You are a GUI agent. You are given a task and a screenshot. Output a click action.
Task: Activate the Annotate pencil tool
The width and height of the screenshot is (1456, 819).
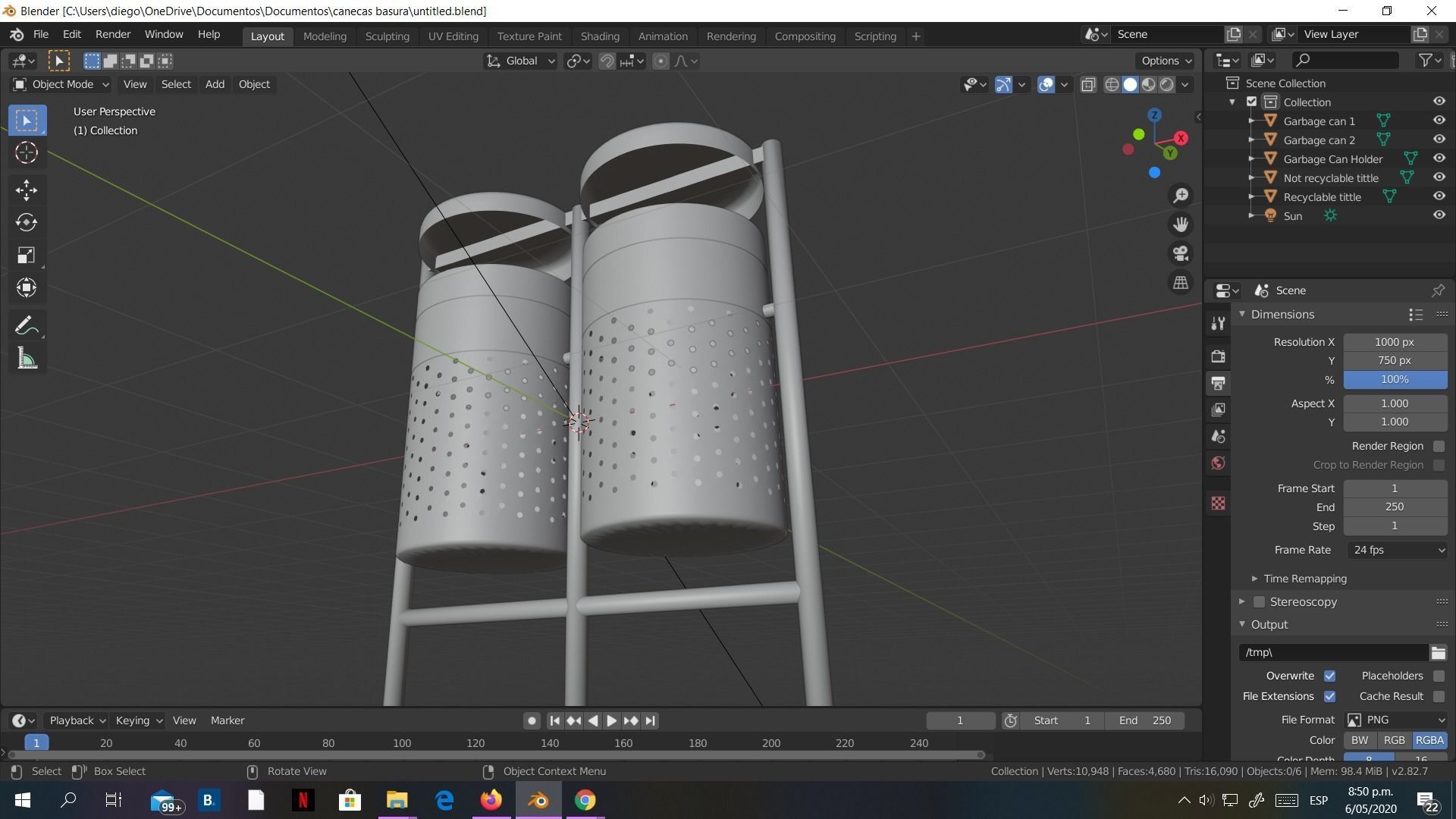click(27, 326)
